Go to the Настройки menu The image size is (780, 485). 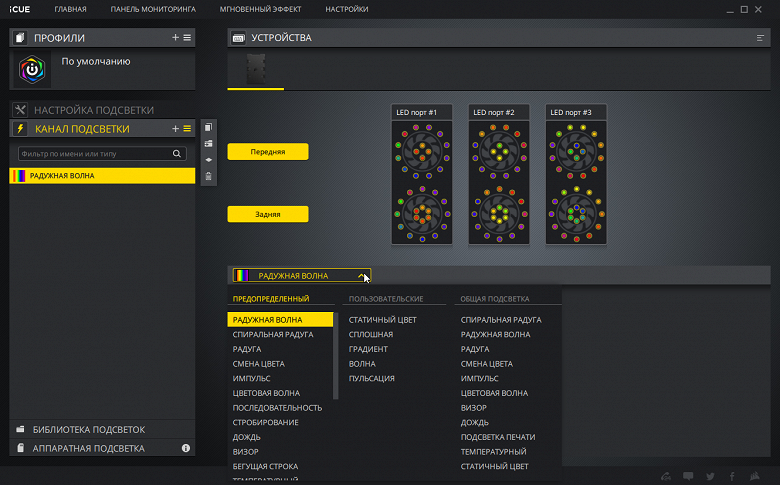[x=346, y=9]
